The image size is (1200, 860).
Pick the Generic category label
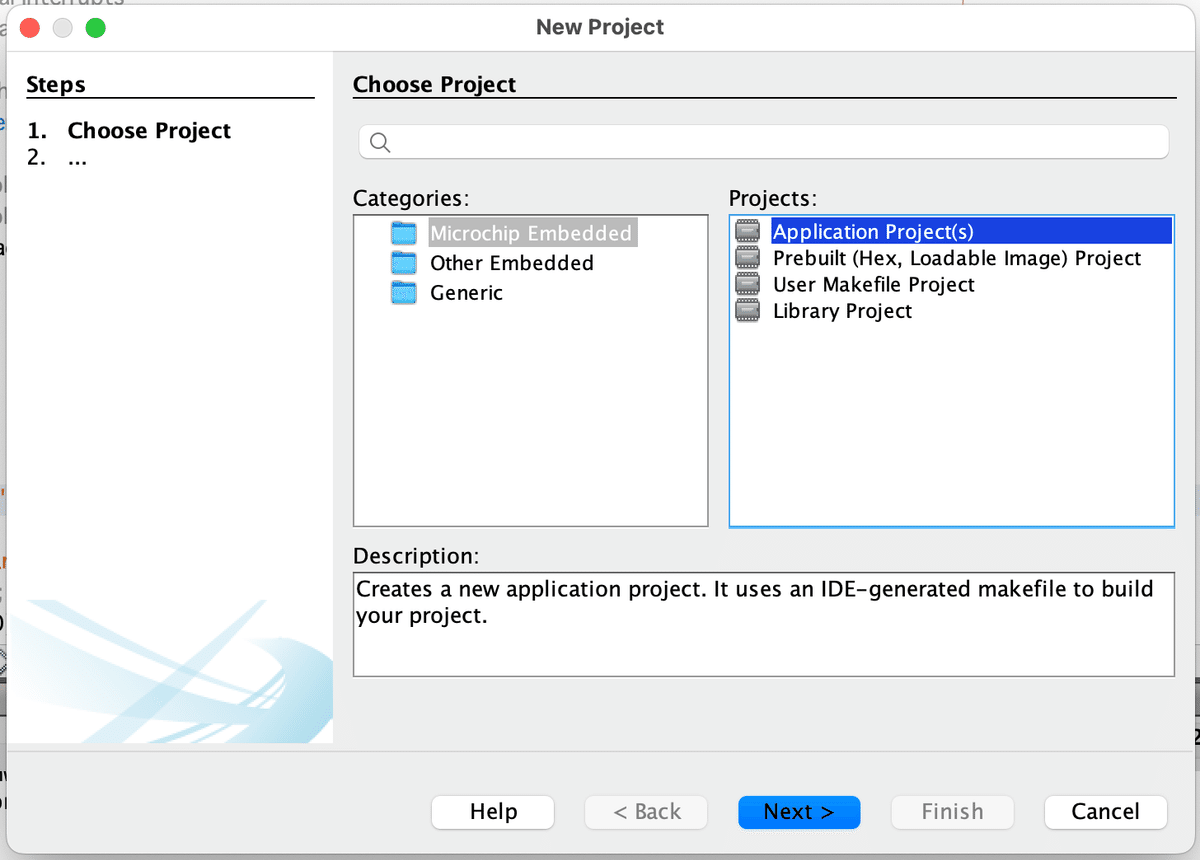(466, 293)
